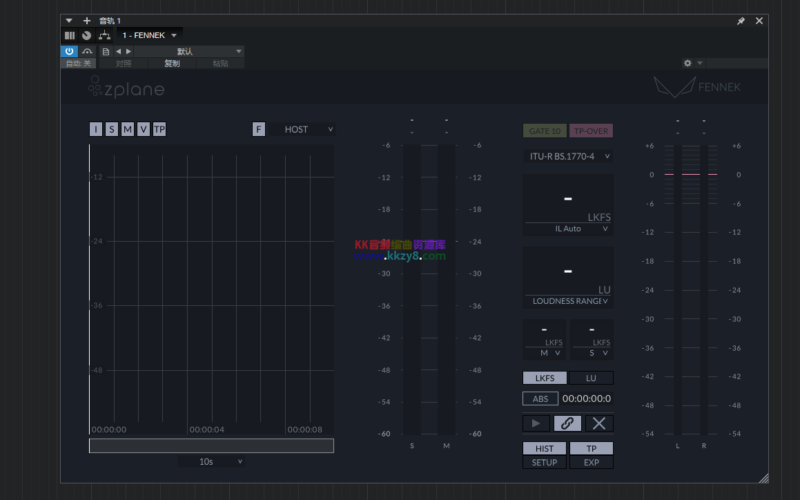Click the 00:00:04 label on the time axis
800x500 pixels.
tap(207, 430)
